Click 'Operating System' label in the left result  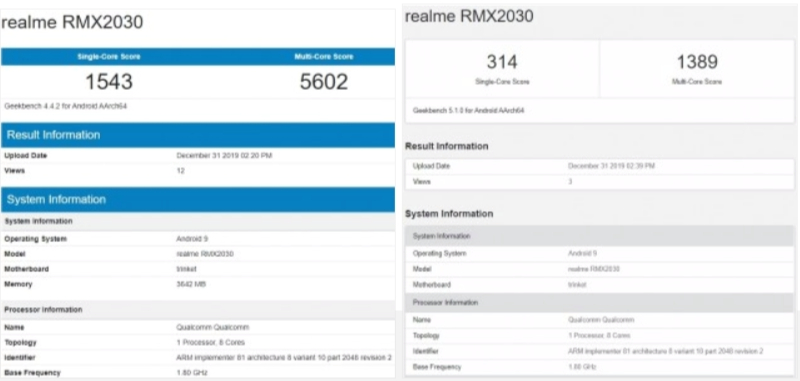[x=36, y=239]
